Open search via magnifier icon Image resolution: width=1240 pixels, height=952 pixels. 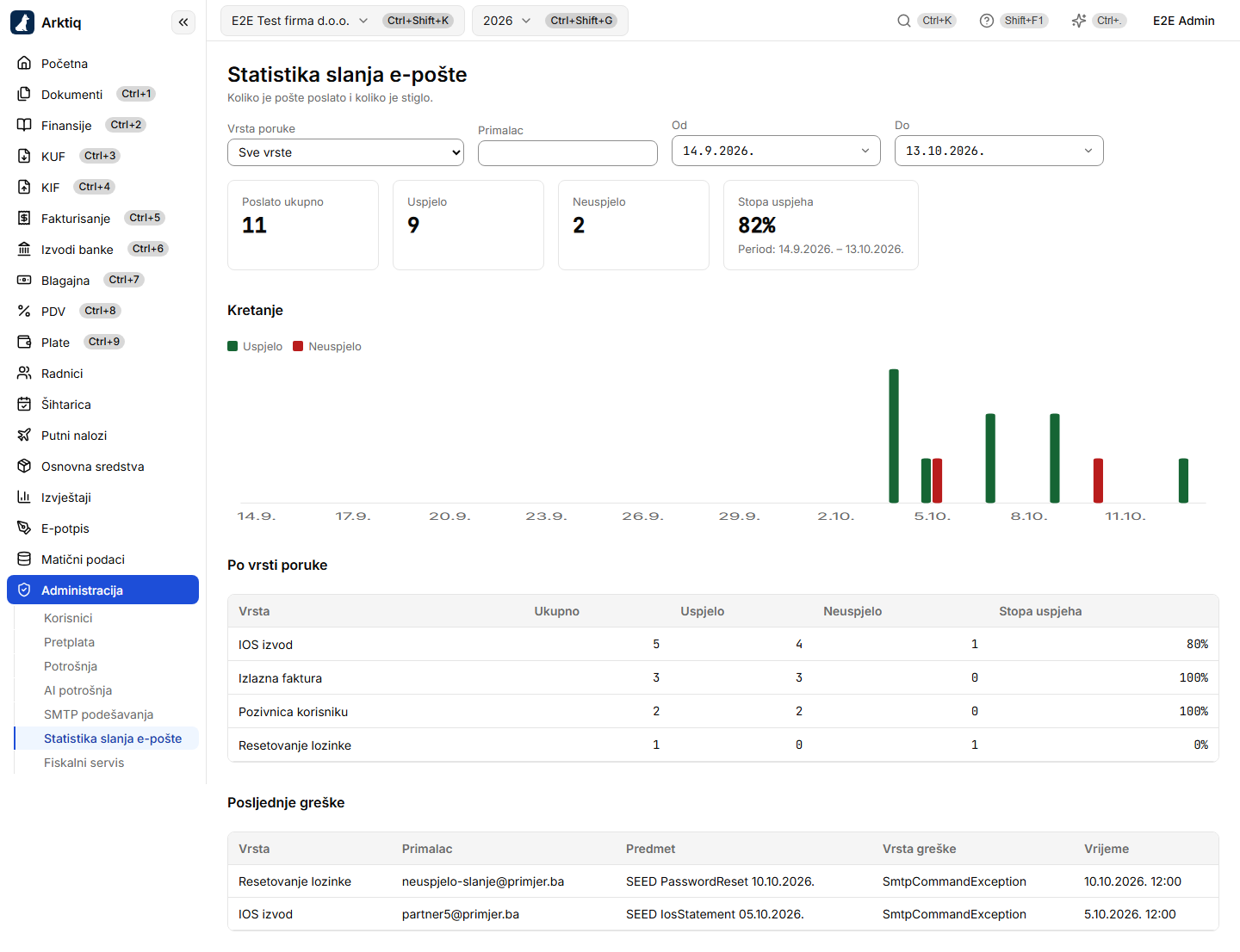coord(904,21)
